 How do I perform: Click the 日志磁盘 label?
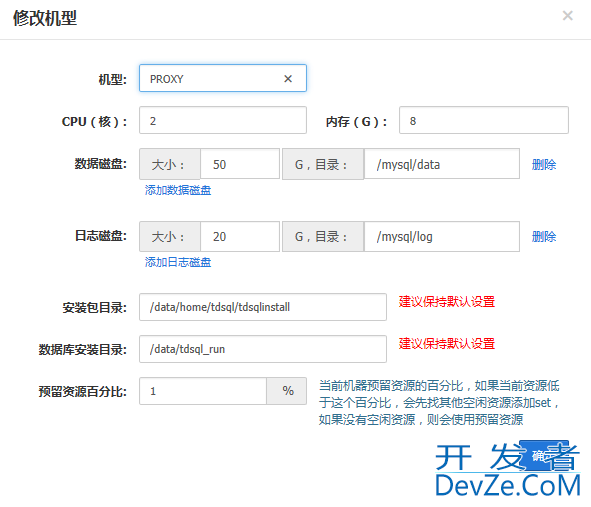coord(101,236)
